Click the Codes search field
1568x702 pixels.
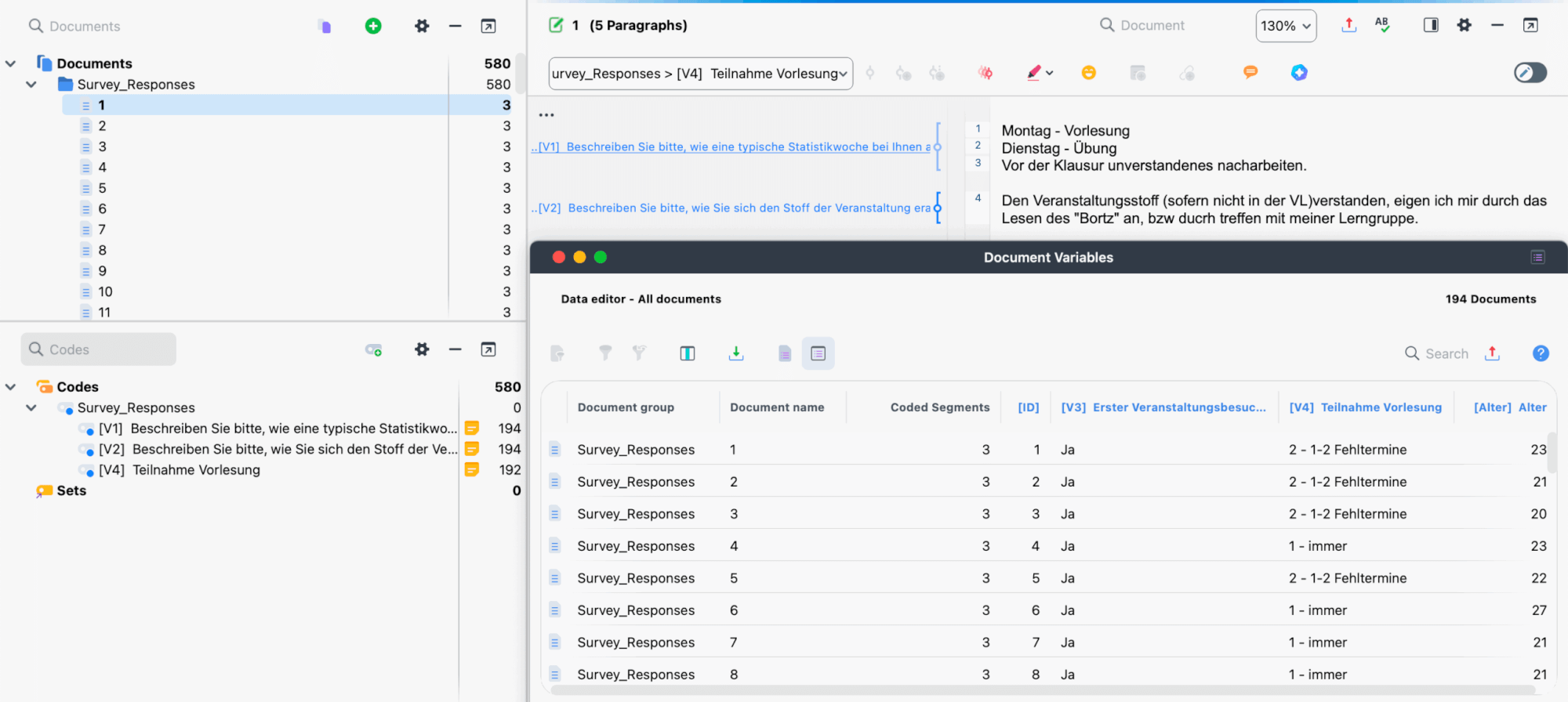tap(99, 349)
